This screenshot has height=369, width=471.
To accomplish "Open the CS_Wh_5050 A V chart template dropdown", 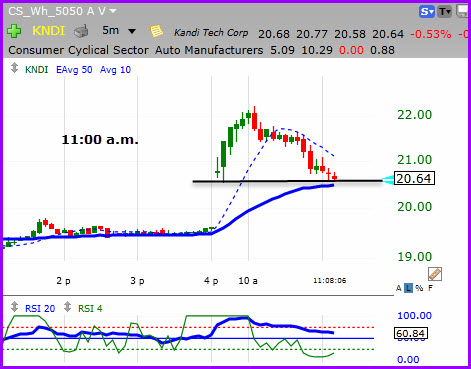I will [62, 11].
